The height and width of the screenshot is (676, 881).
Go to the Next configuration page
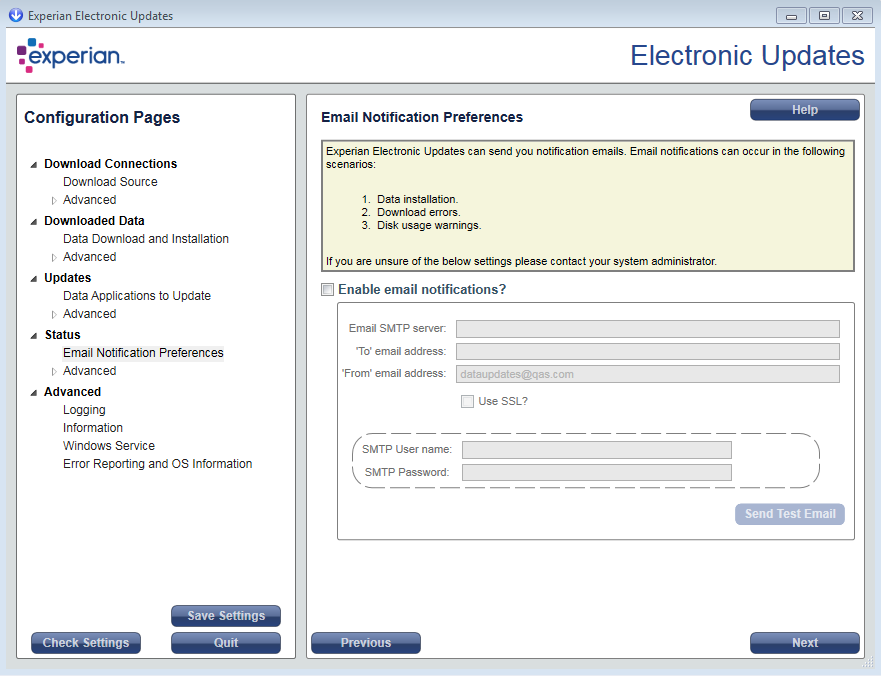(x=804, y=643)
